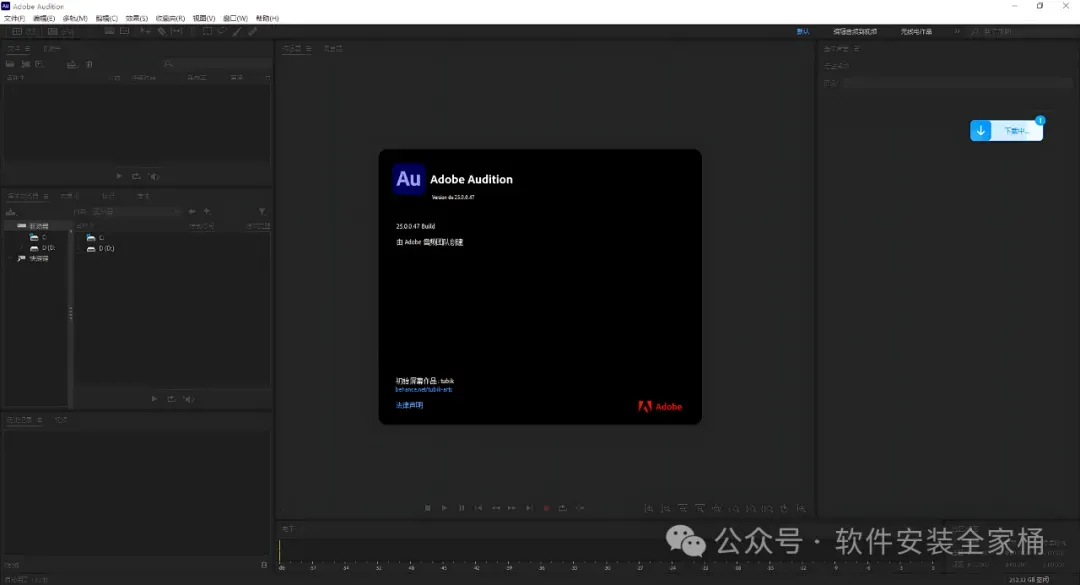The image size is (1080, 585).
Task: Click Media Browser add shortcut plus icon
Action: pos(207,212)
